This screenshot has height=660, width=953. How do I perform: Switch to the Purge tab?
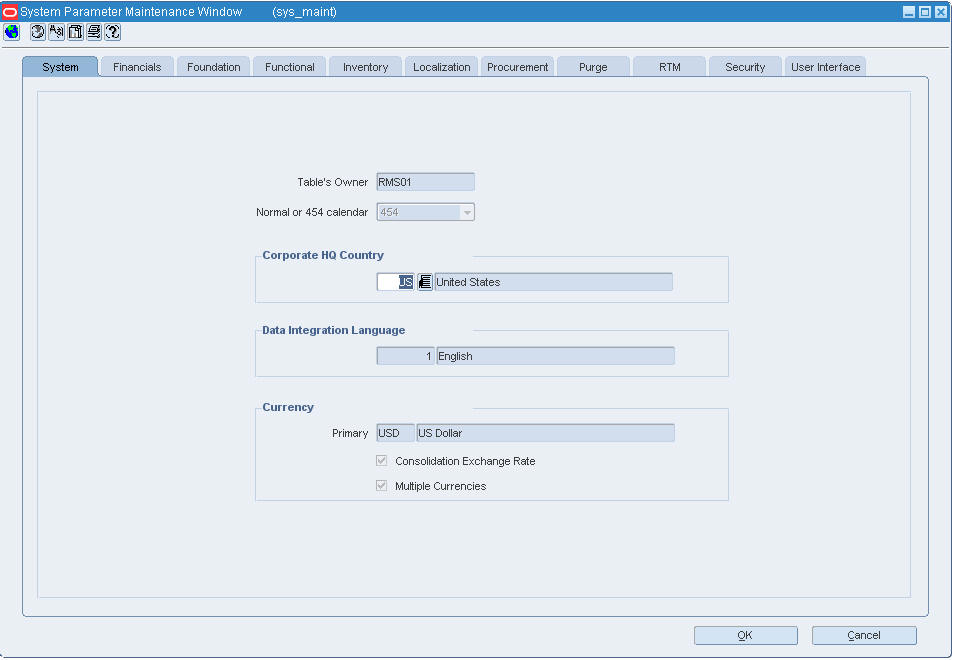pyautogui.click(x=593, y=67)
